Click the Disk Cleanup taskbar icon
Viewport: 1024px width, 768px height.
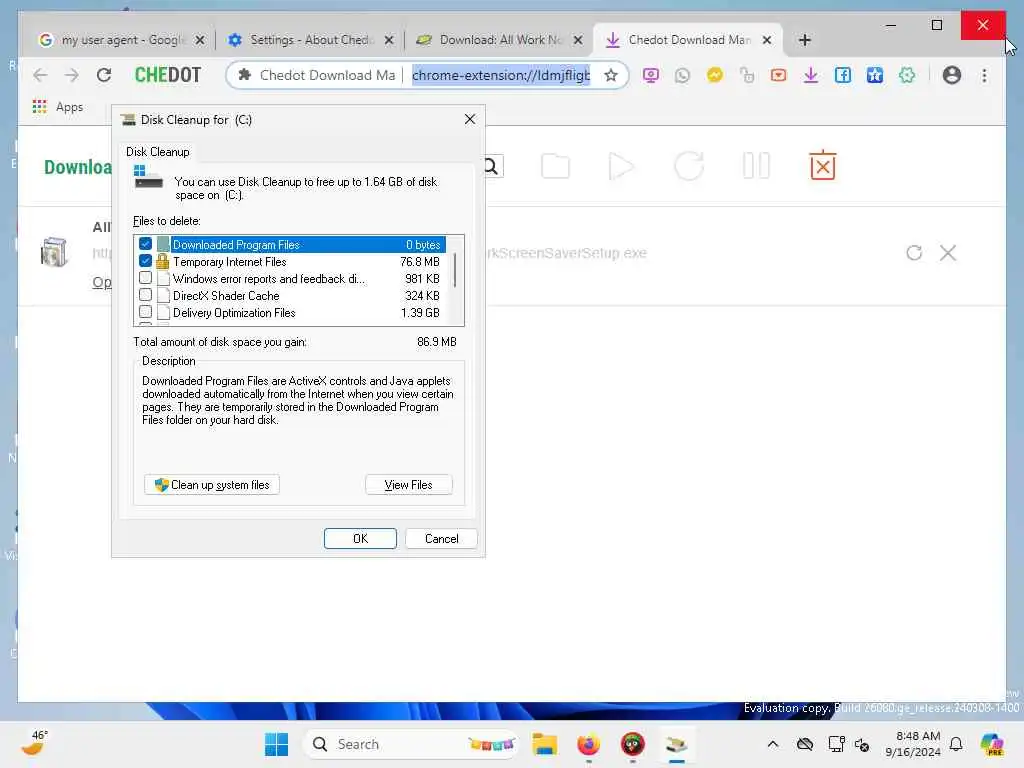(x=677, y=744)
